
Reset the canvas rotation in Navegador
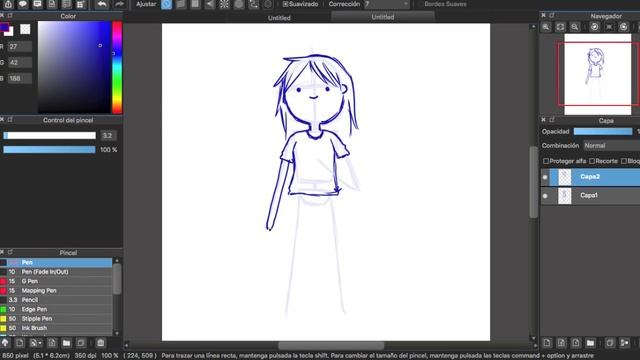click(609, 27)
